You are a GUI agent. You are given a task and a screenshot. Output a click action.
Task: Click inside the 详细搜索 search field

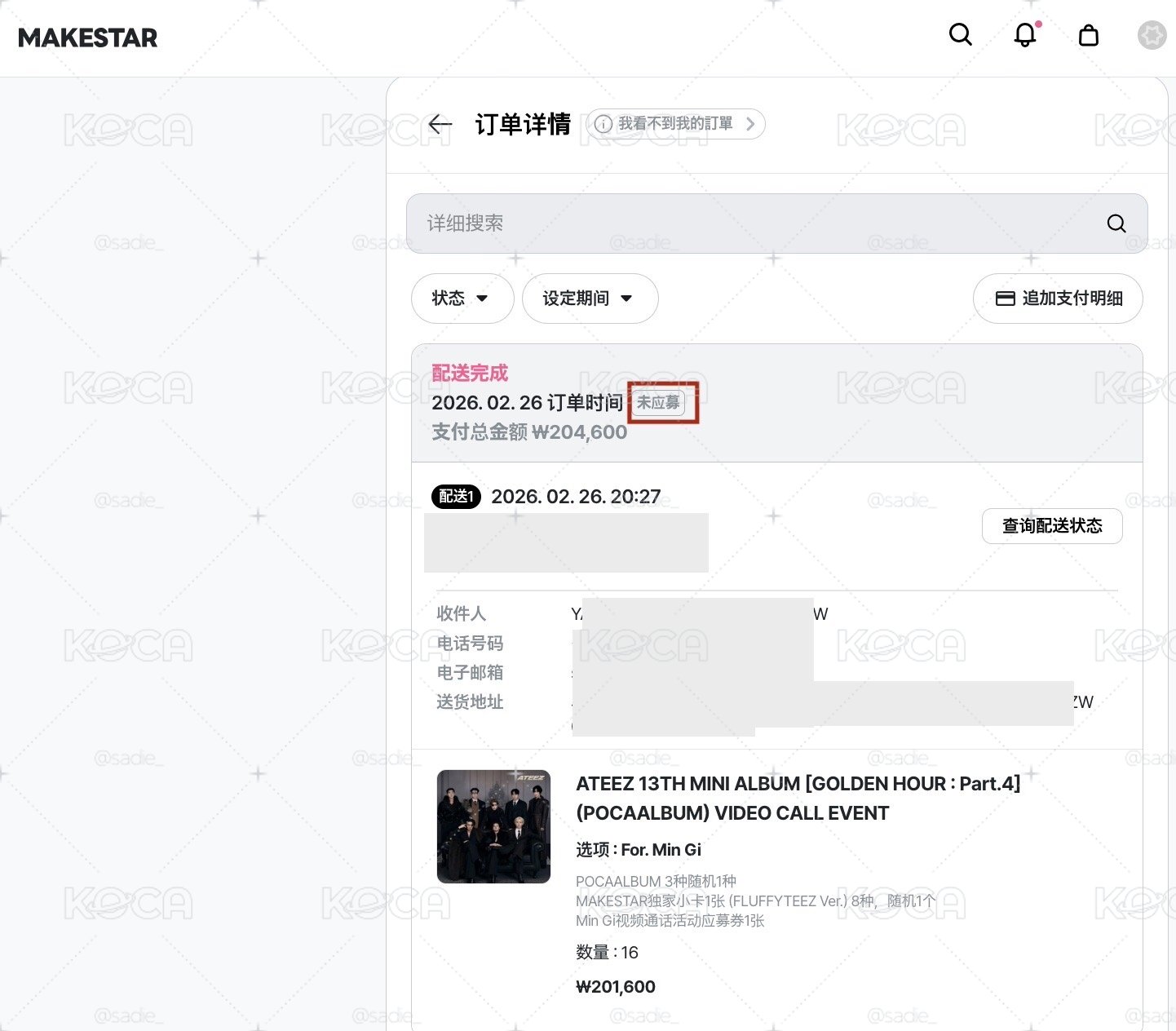click(776, 223)
